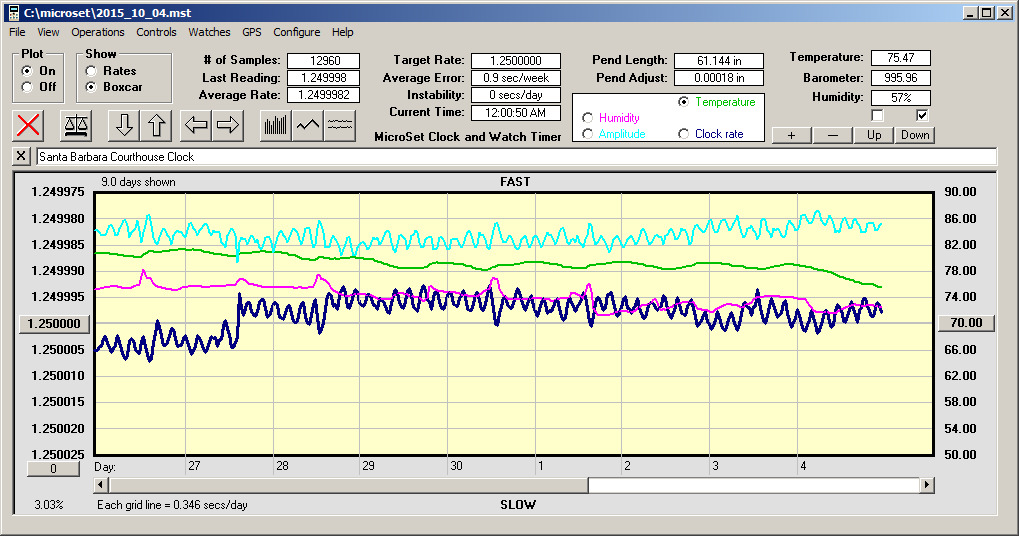Click the plus zoom button
The image size is (1019, 536).
click(792, 134)
